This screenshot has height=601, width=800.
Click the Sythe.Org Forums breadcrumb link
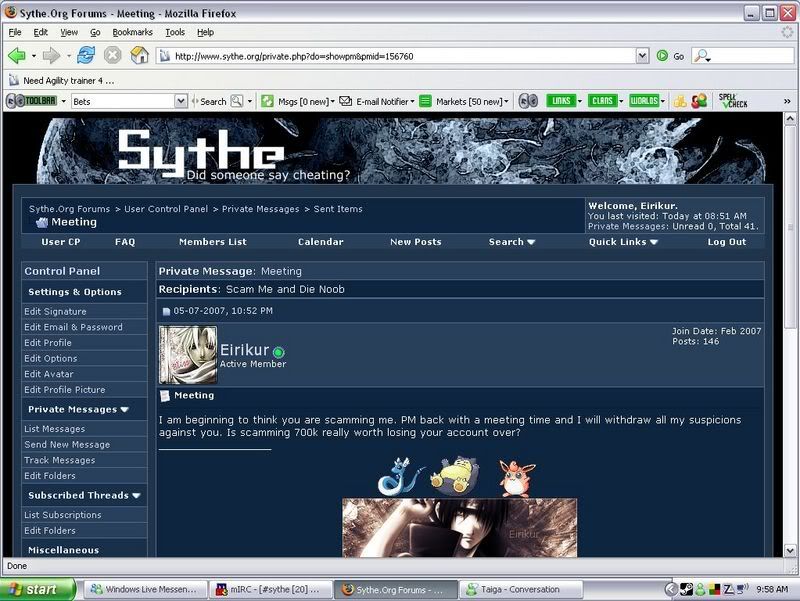pos(69,209)
